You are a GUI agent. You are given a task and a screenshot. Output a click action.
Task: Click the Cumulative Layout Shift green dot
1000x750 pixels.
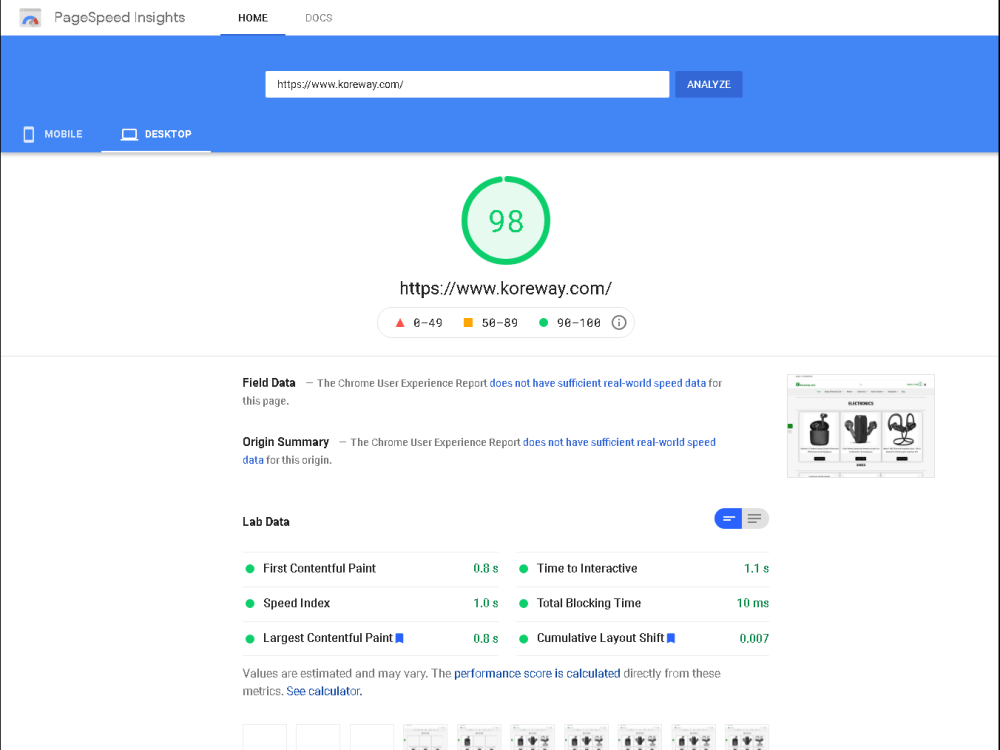click(524, 638)
